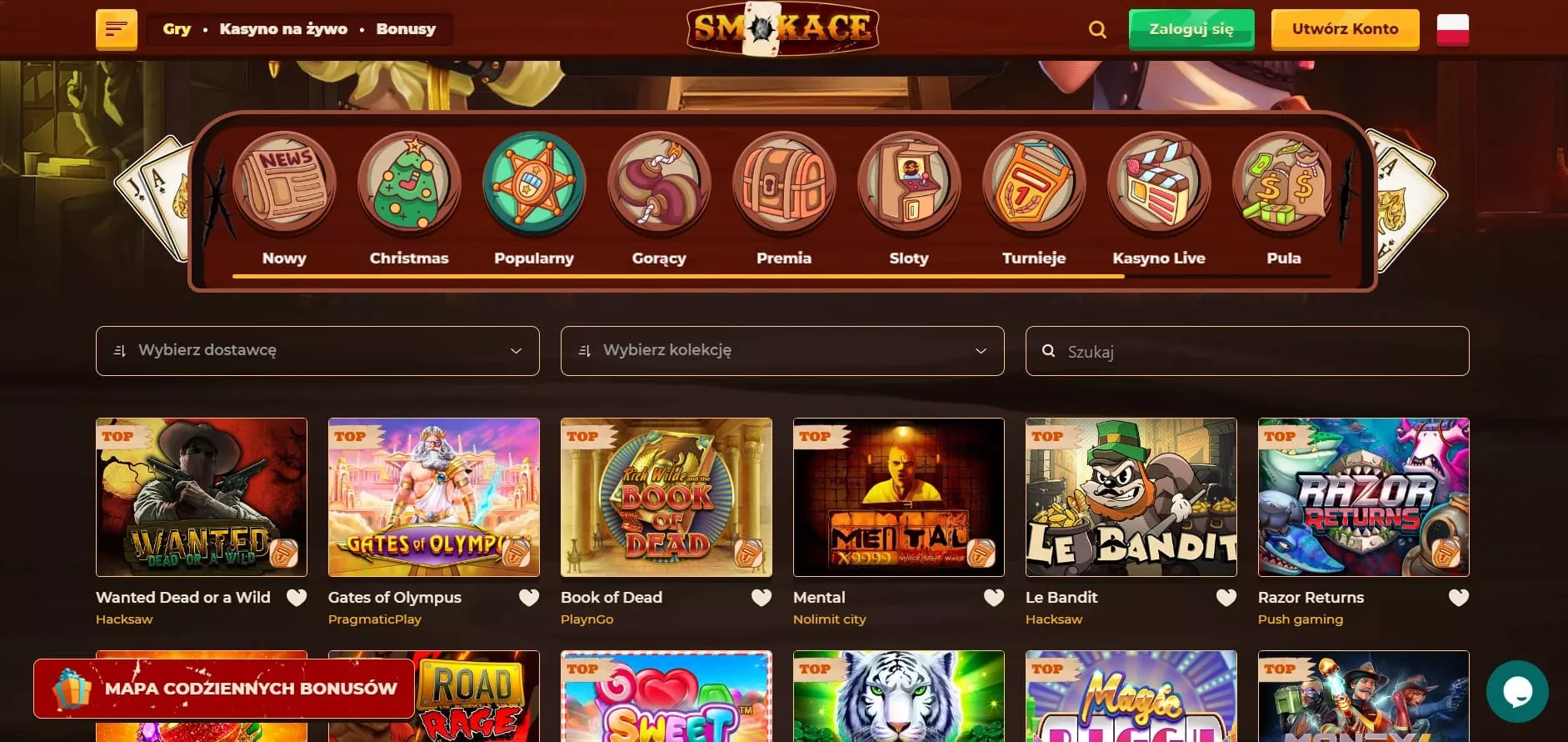Viewport: 1568px width, 742px height.
Task: Open the Bonusy menu item
Action: [x=406, y=29]
